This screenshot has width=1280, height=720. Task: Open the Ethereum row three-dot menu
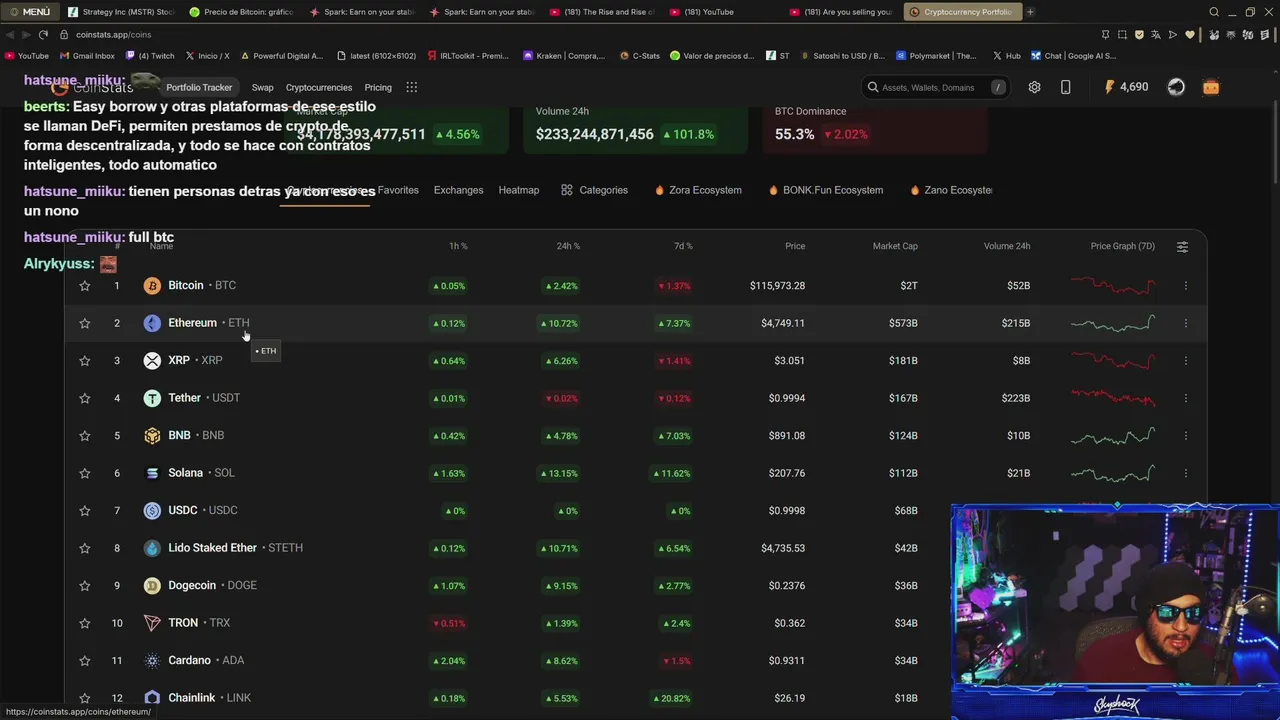click(1186, 323)
